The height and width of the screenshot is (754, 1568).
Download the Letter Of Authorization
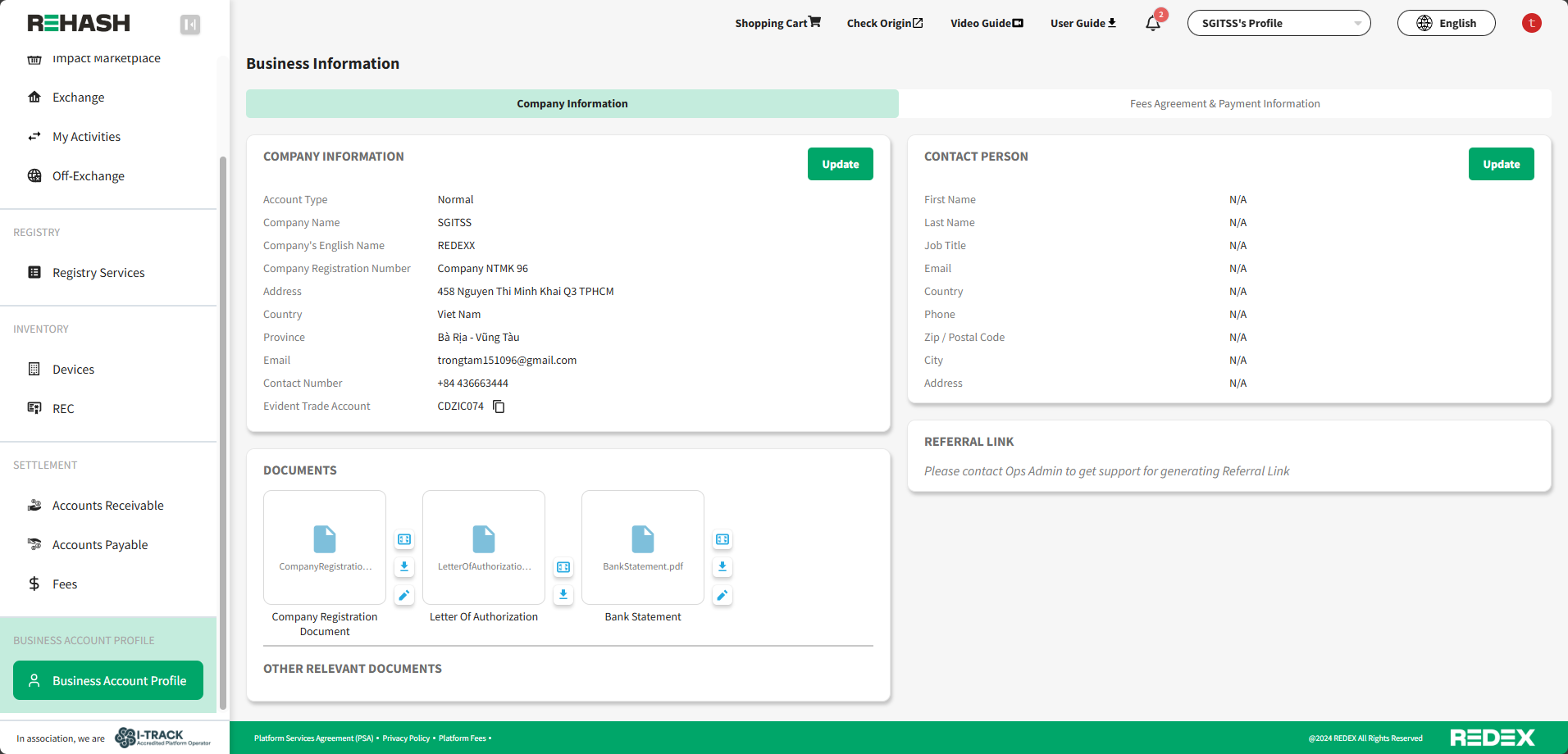click(x=563, y=595)
